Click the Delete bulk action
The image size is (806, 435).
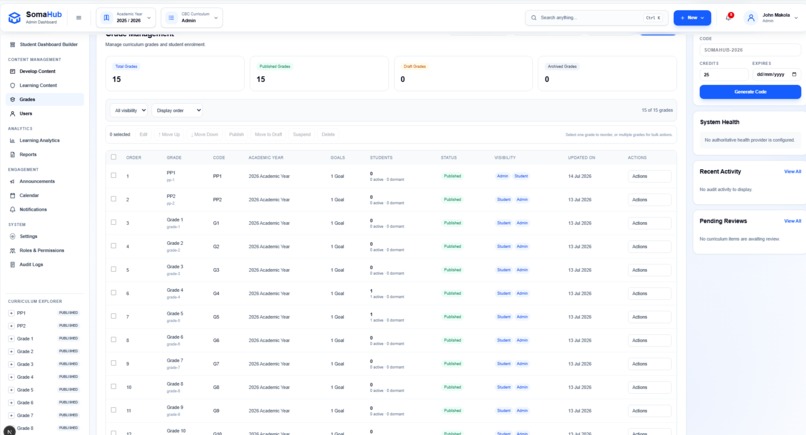click(328, 135)
